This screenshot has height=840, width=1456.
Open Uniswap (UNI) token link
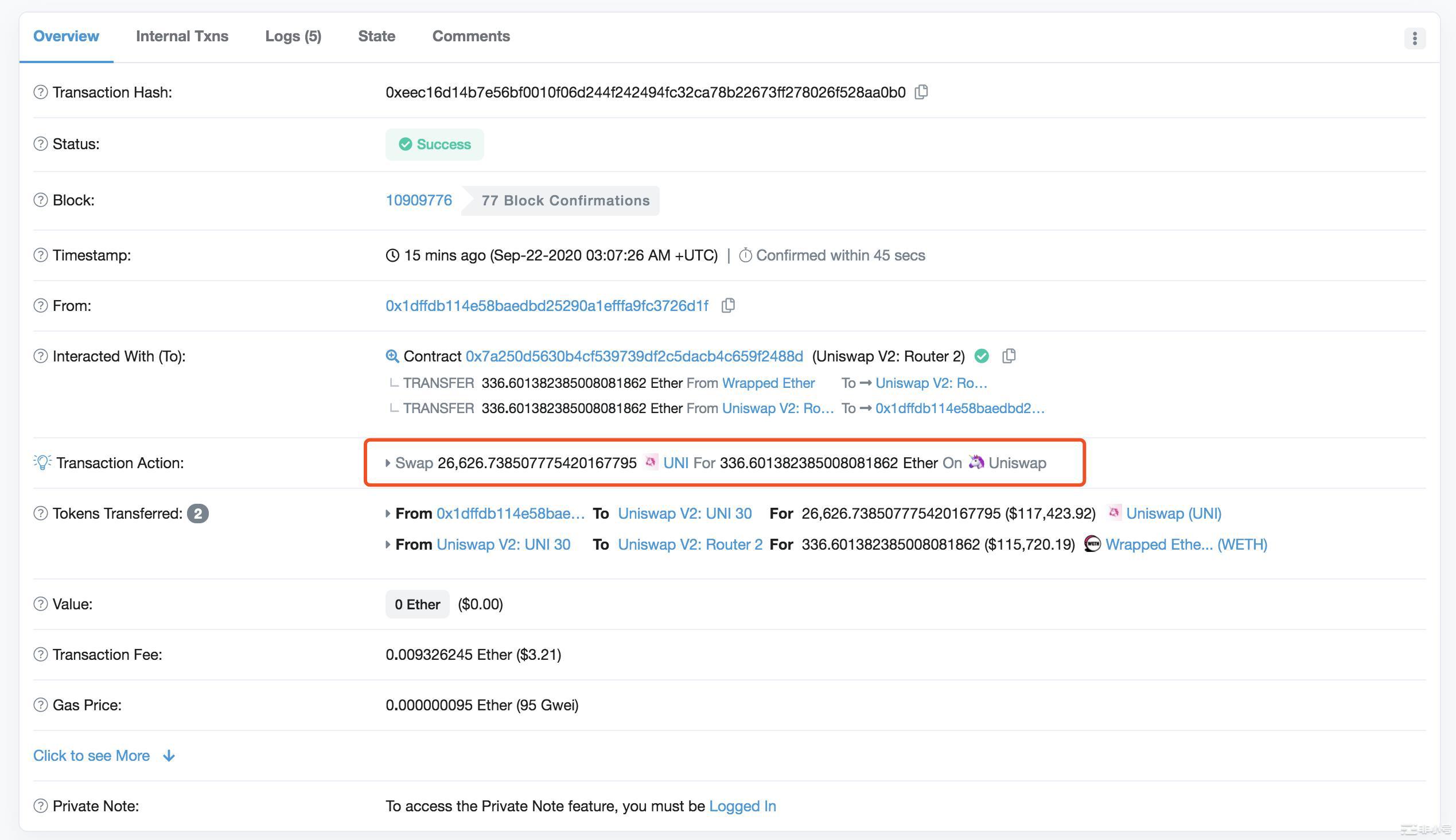click(x=1173, y=514)
